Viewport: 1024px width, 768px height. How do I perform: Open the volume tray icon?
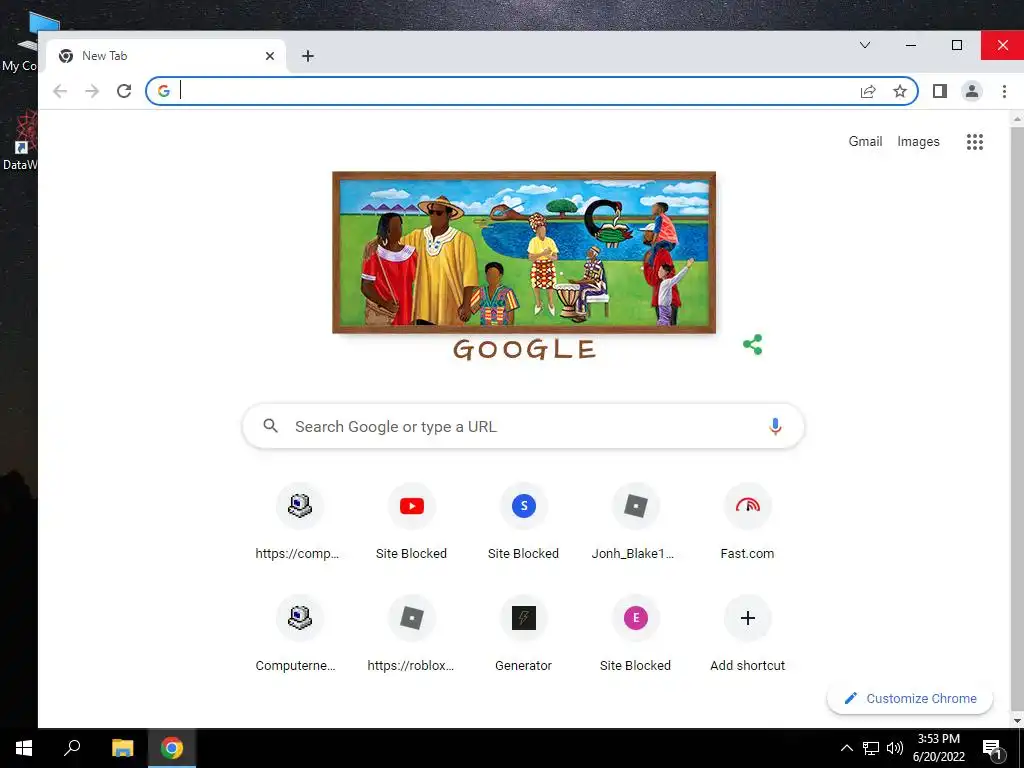point(895,748)
